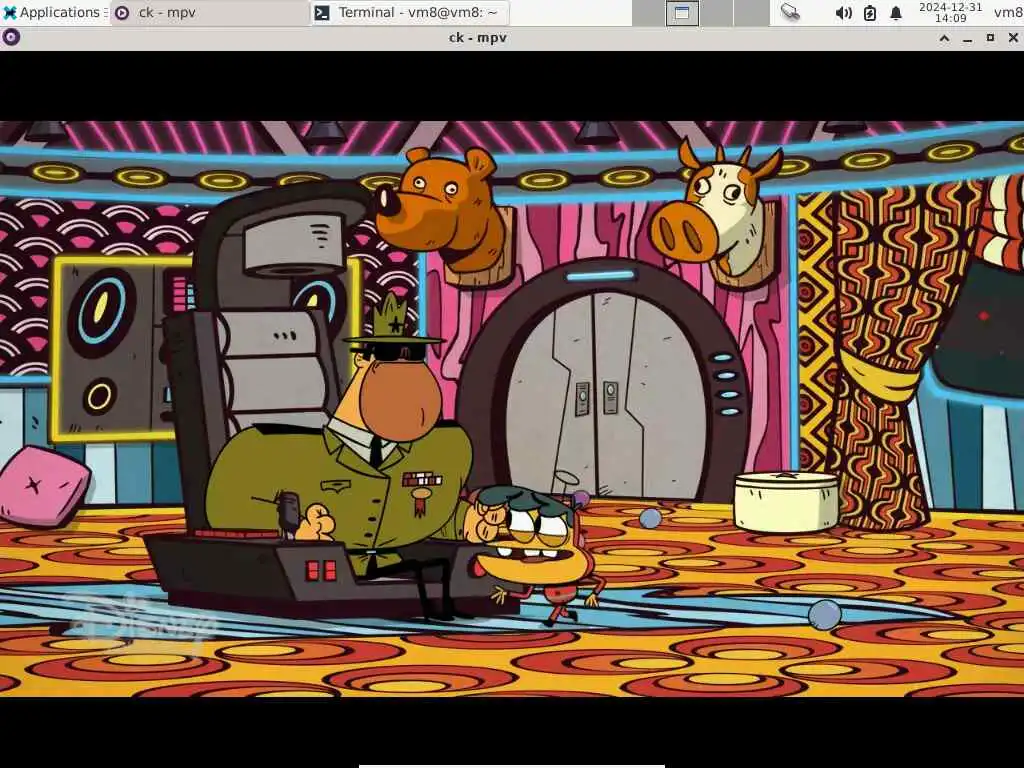
Task: Click the 'ck - mpv' window title text
Action: pos(478,38)
